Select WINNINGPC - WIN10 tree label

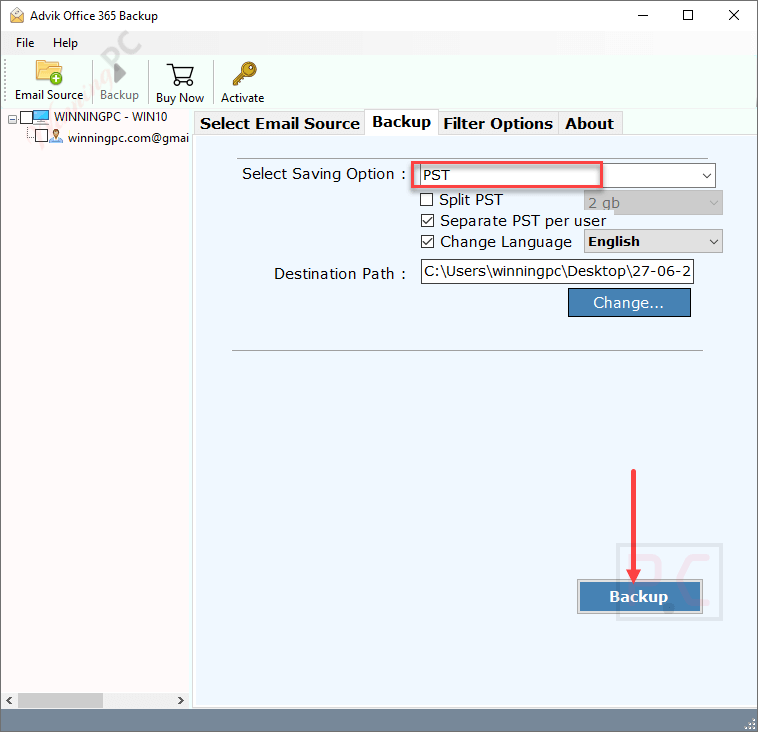(111, 117)
